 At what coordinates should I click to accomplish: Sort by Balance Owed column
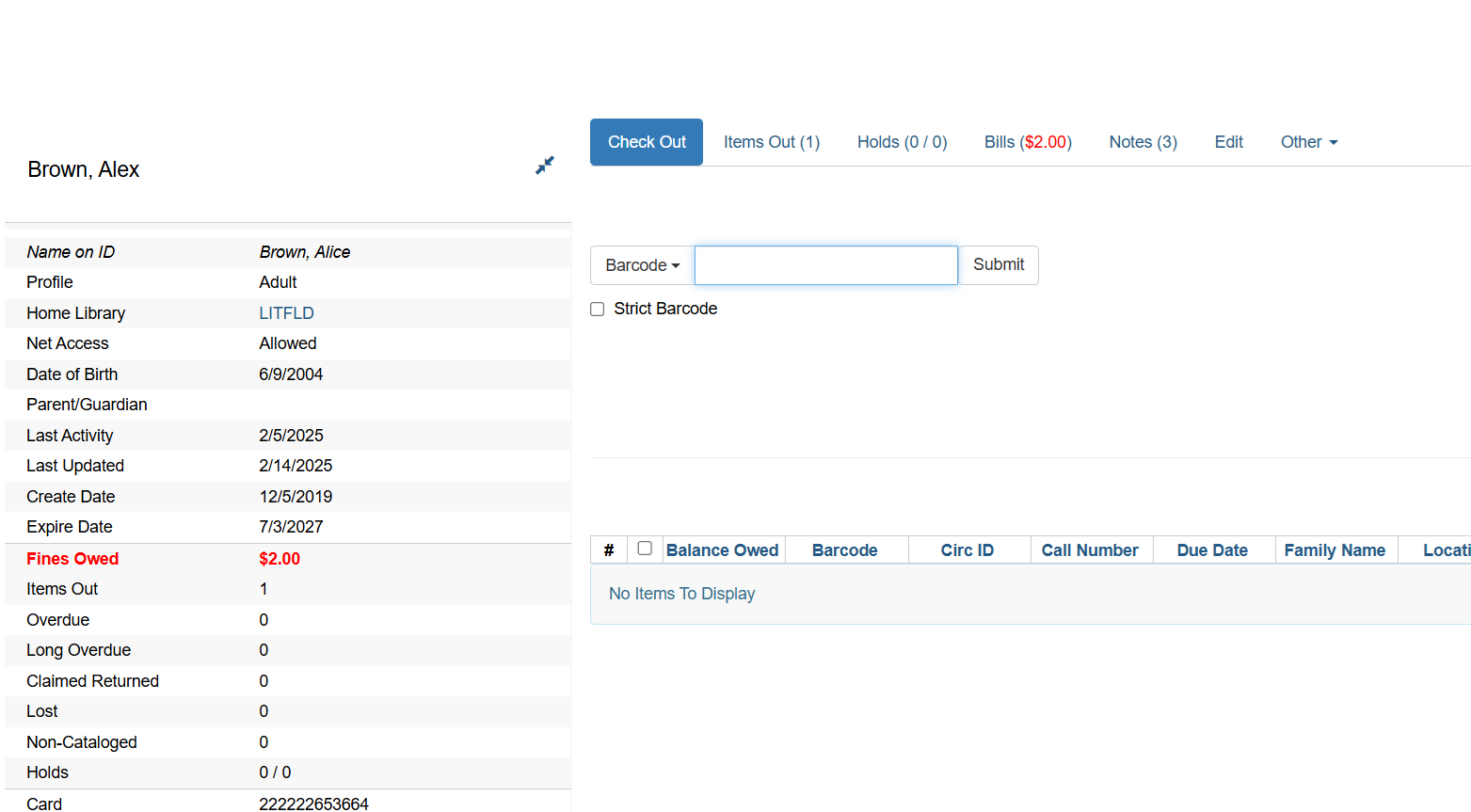click(722, 550)
